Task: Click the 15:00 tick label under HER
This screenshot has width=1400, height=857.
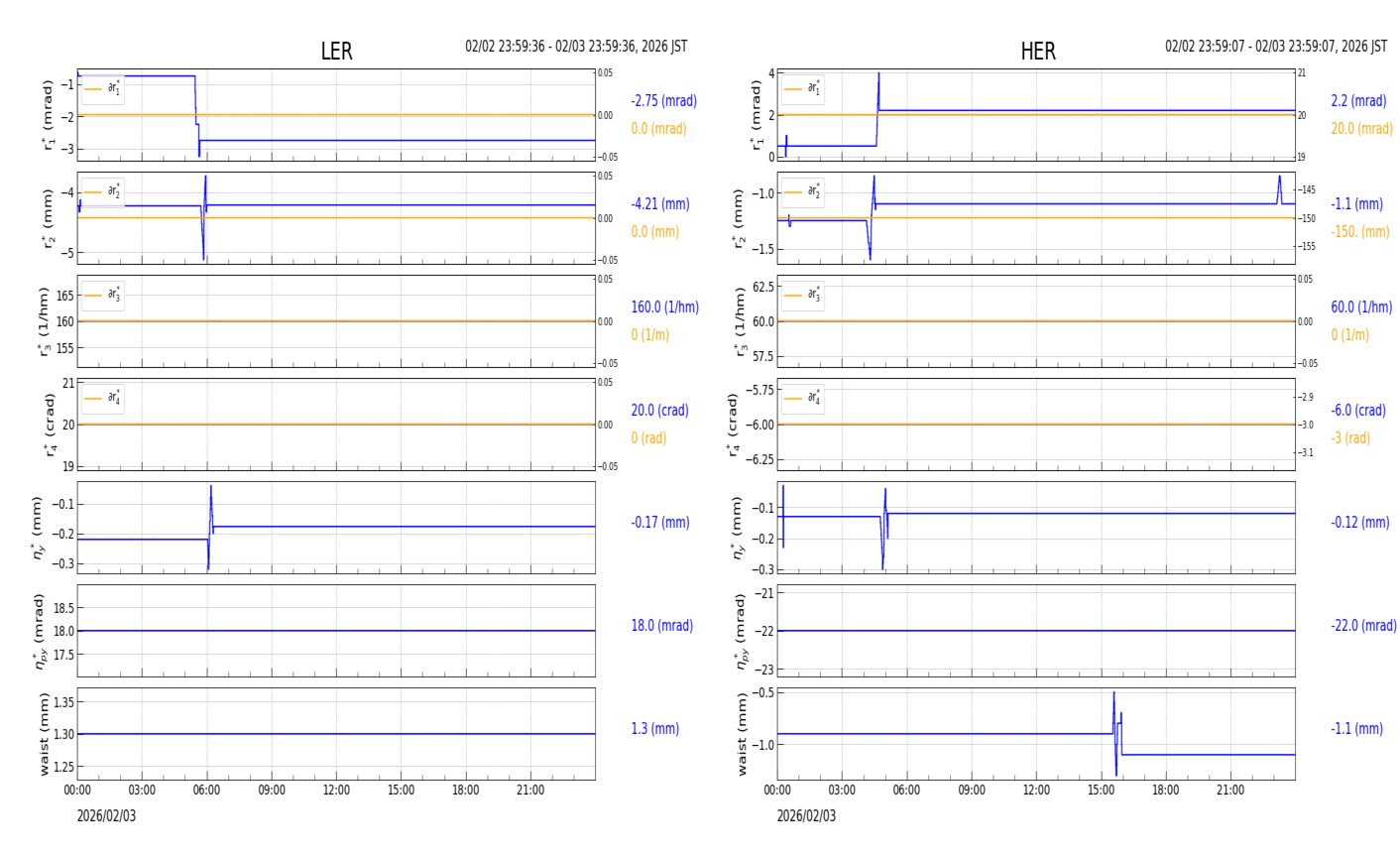Action: (x=1101, y=791)
